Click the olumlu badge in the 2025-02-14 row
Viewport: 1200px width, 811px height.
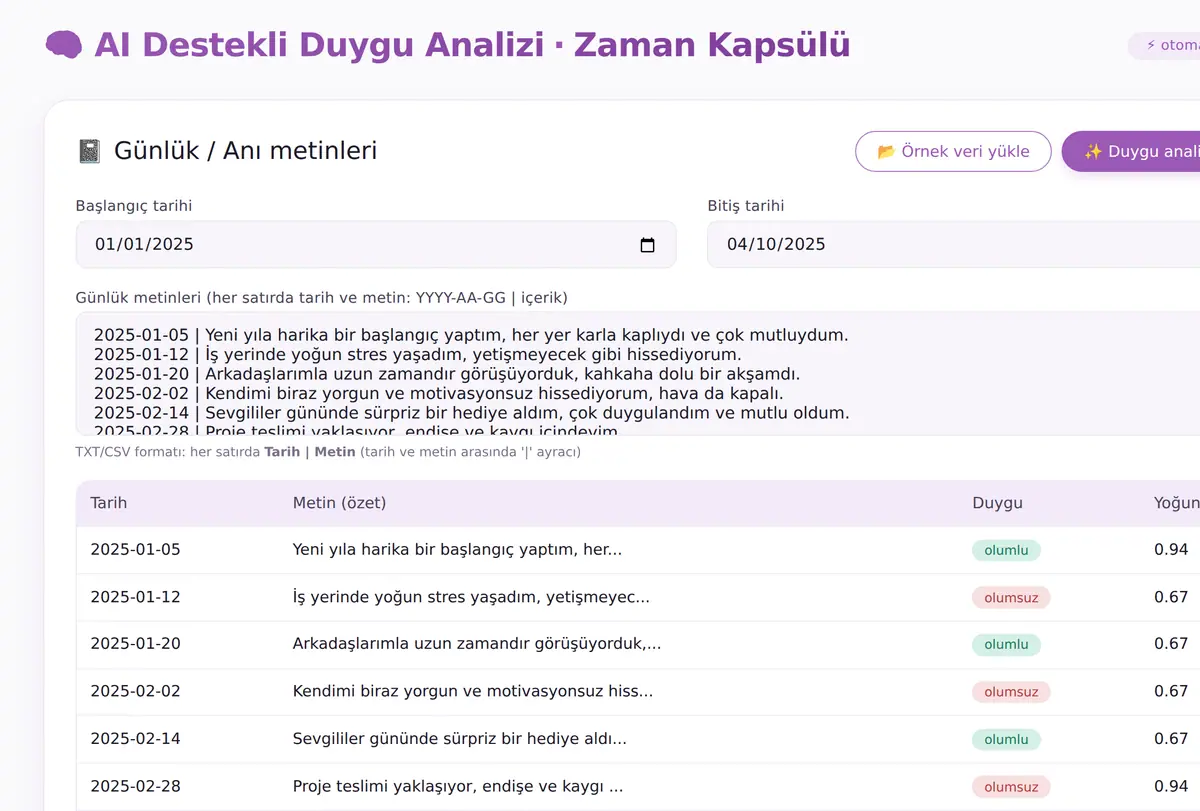click(x=1006, y=740)
